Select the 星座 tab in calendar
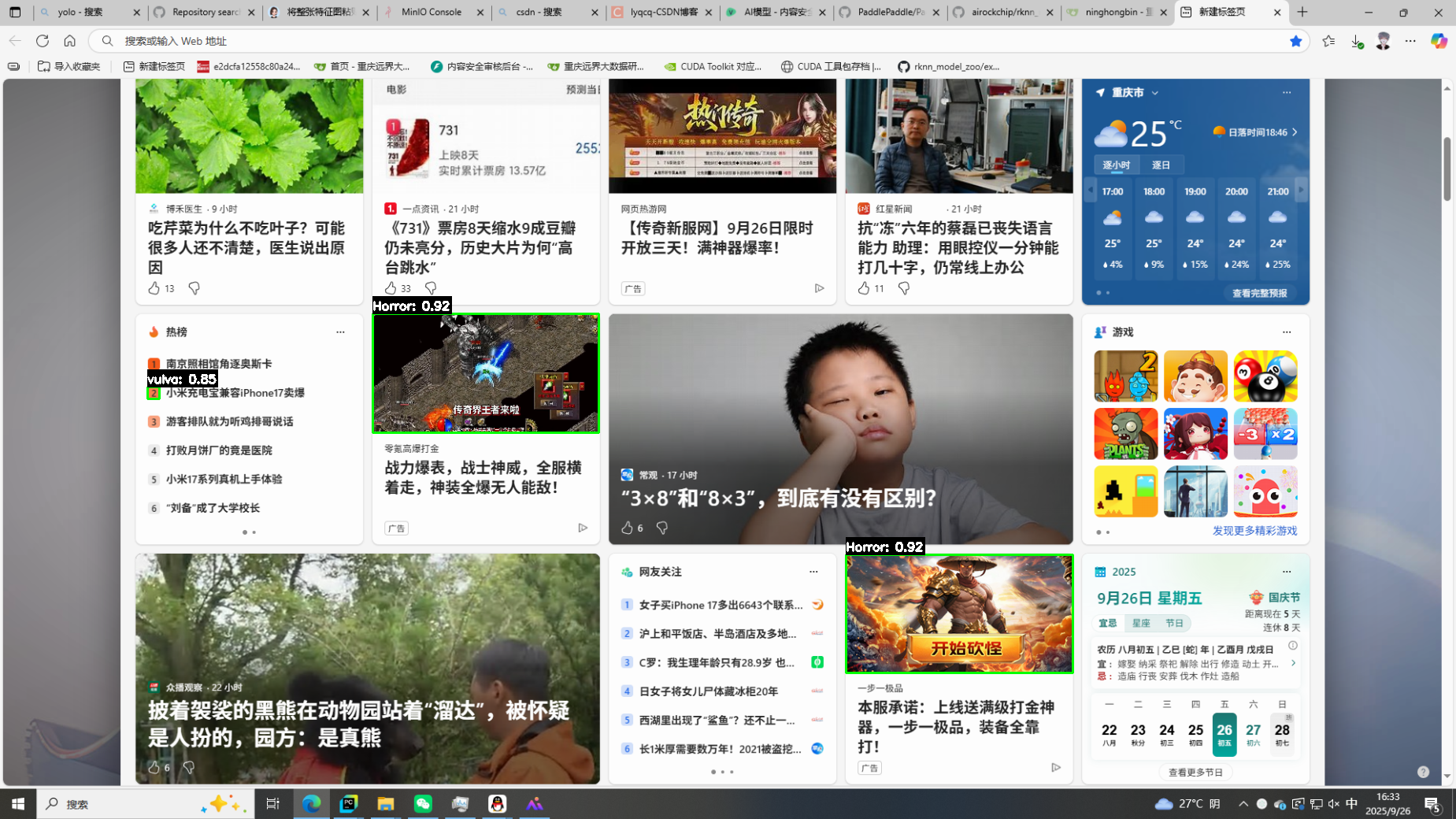The image size is (1456, 819). 1141,623
